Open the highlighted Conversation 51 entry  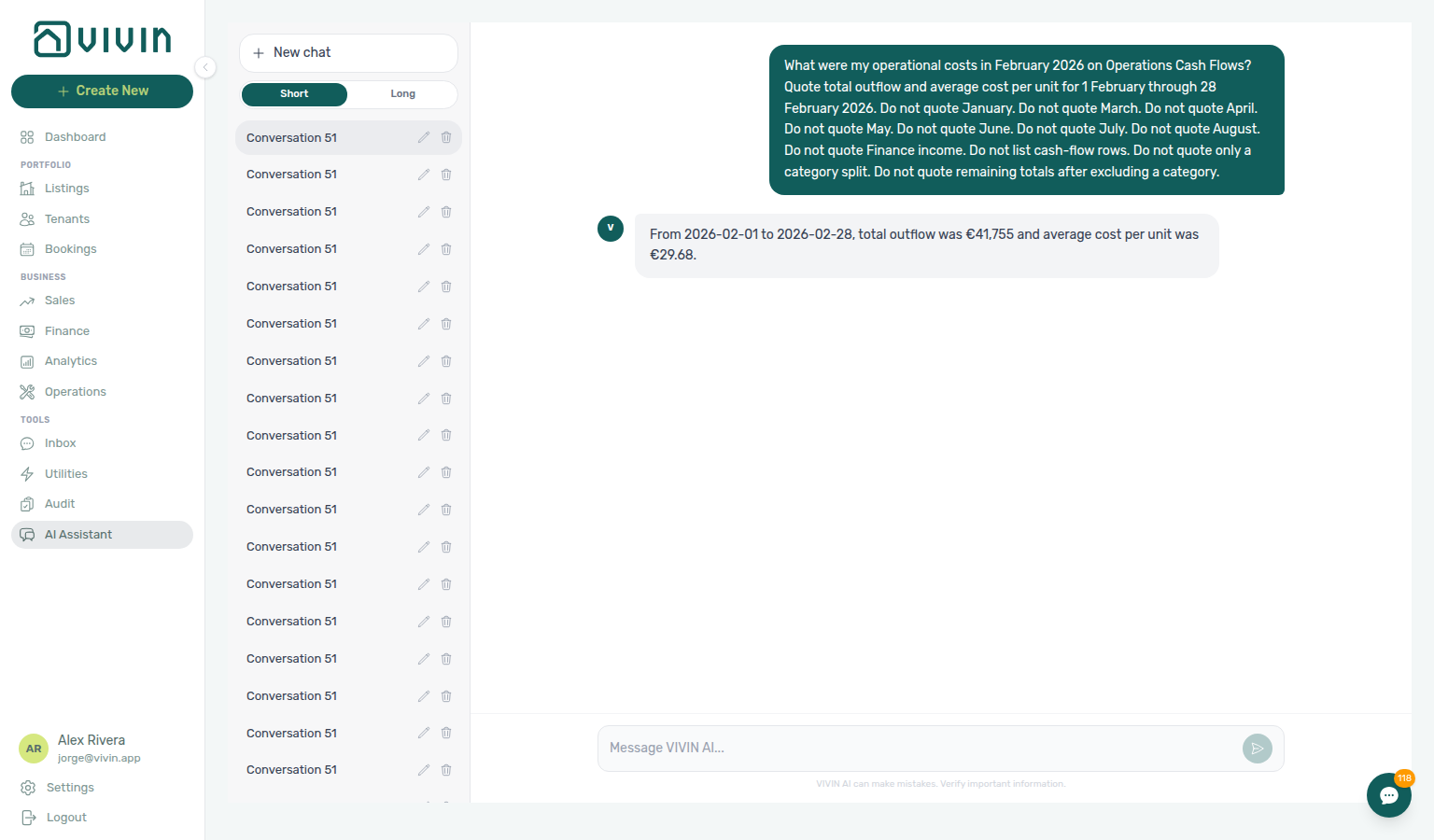(348, 137)
